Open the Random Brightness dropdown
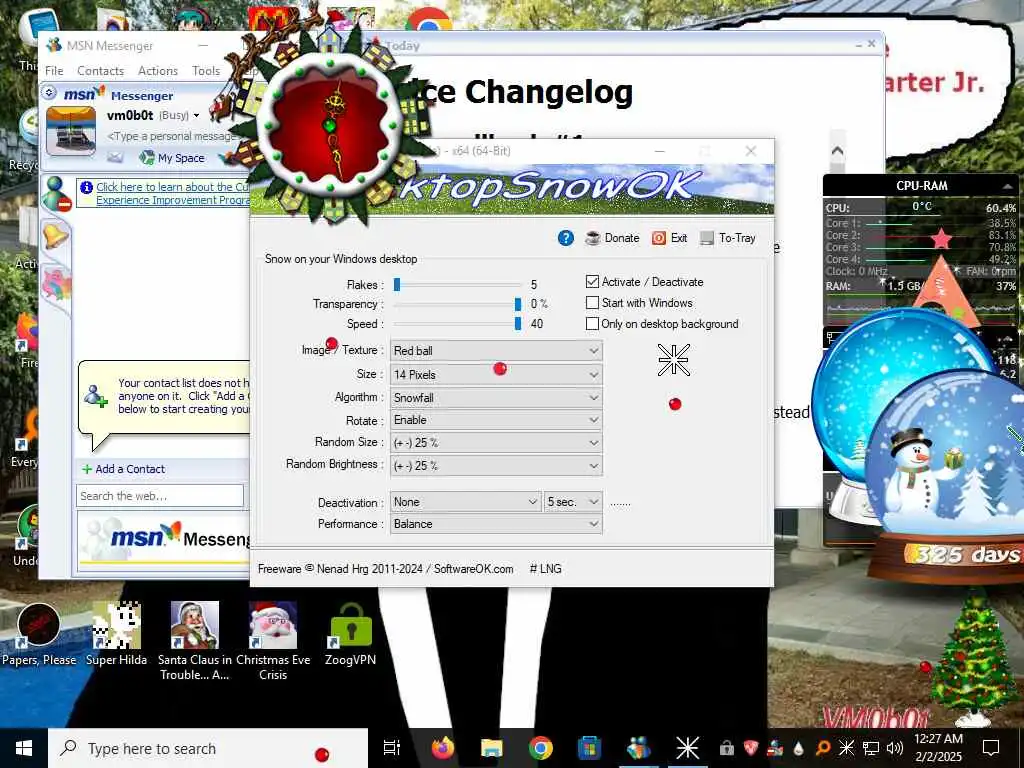The image size is (1024, 768). pyautogui.click(x=496, y=466)
